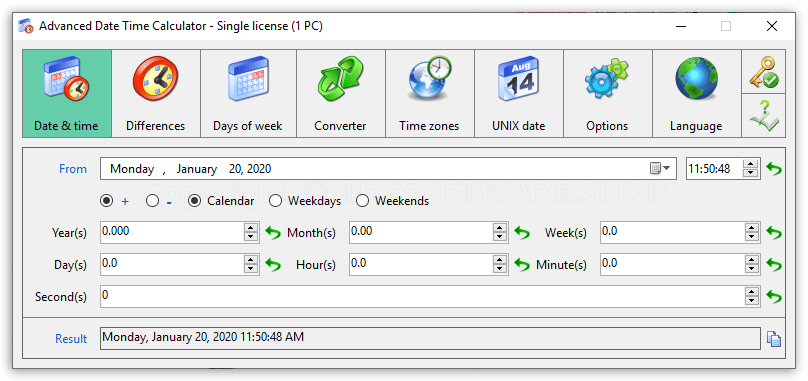Viewport: 808px width, 381px height.
Task: Open the From date calendar dropdown
Action: click(x=660, y=169)
